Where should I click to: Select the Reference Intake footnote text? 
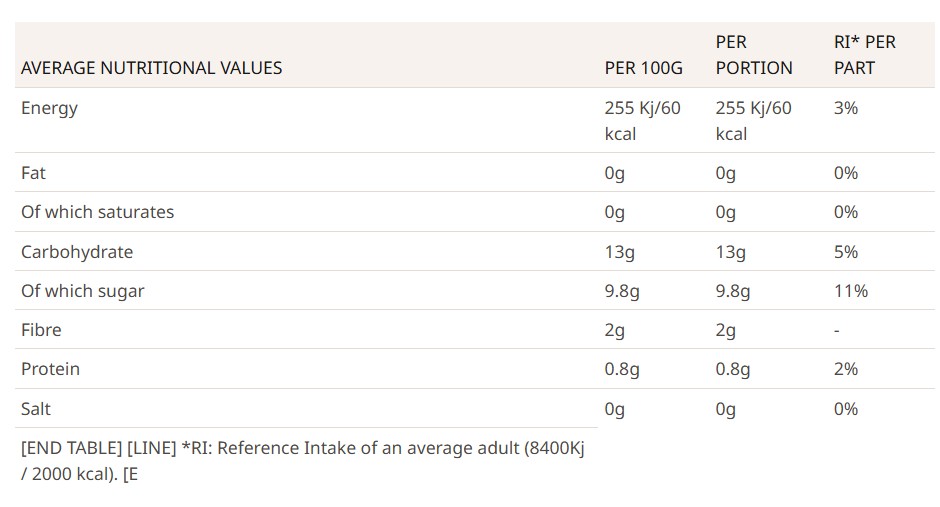303,461
